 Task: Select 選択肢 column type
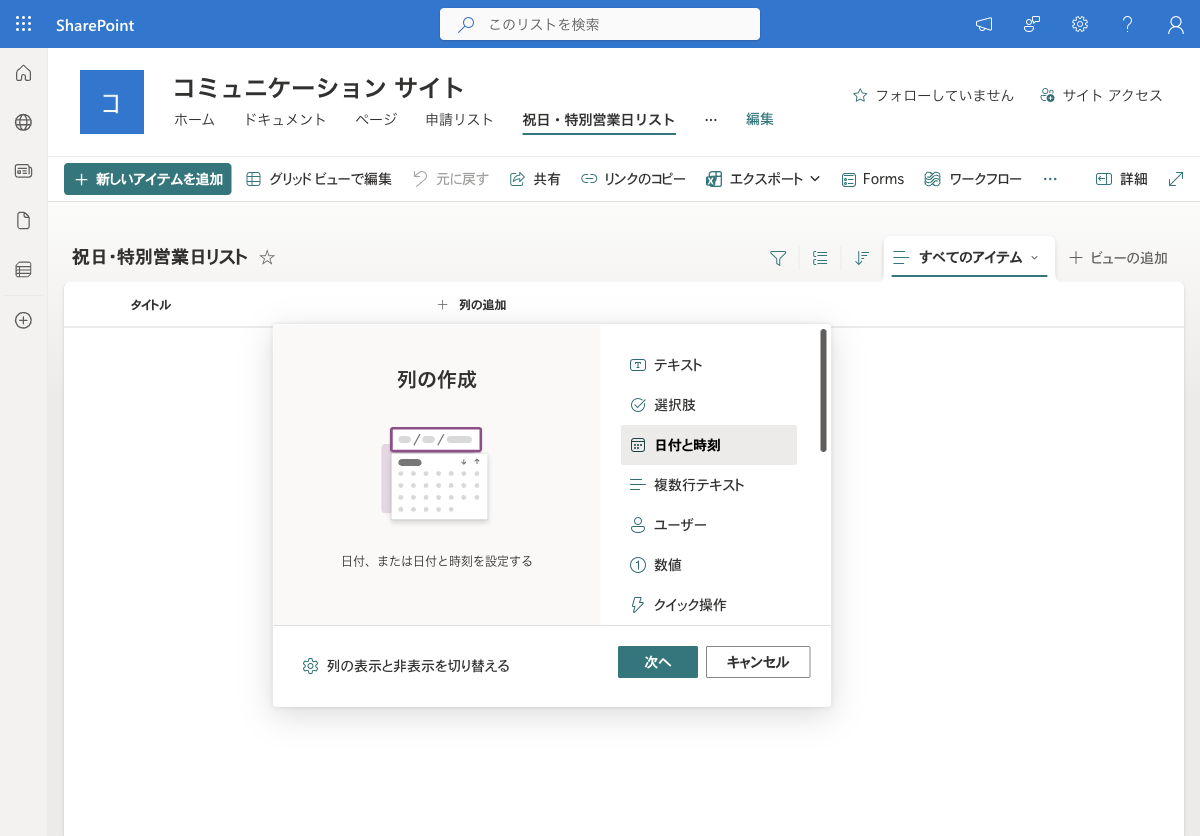click(709, 405)
